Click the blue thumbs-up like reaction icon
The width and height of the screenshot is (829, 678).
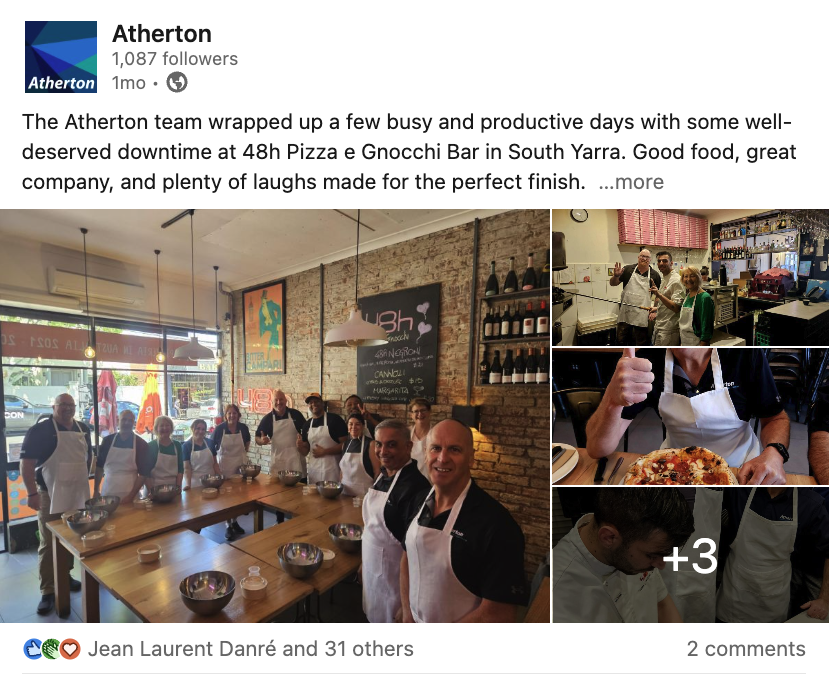33,649
